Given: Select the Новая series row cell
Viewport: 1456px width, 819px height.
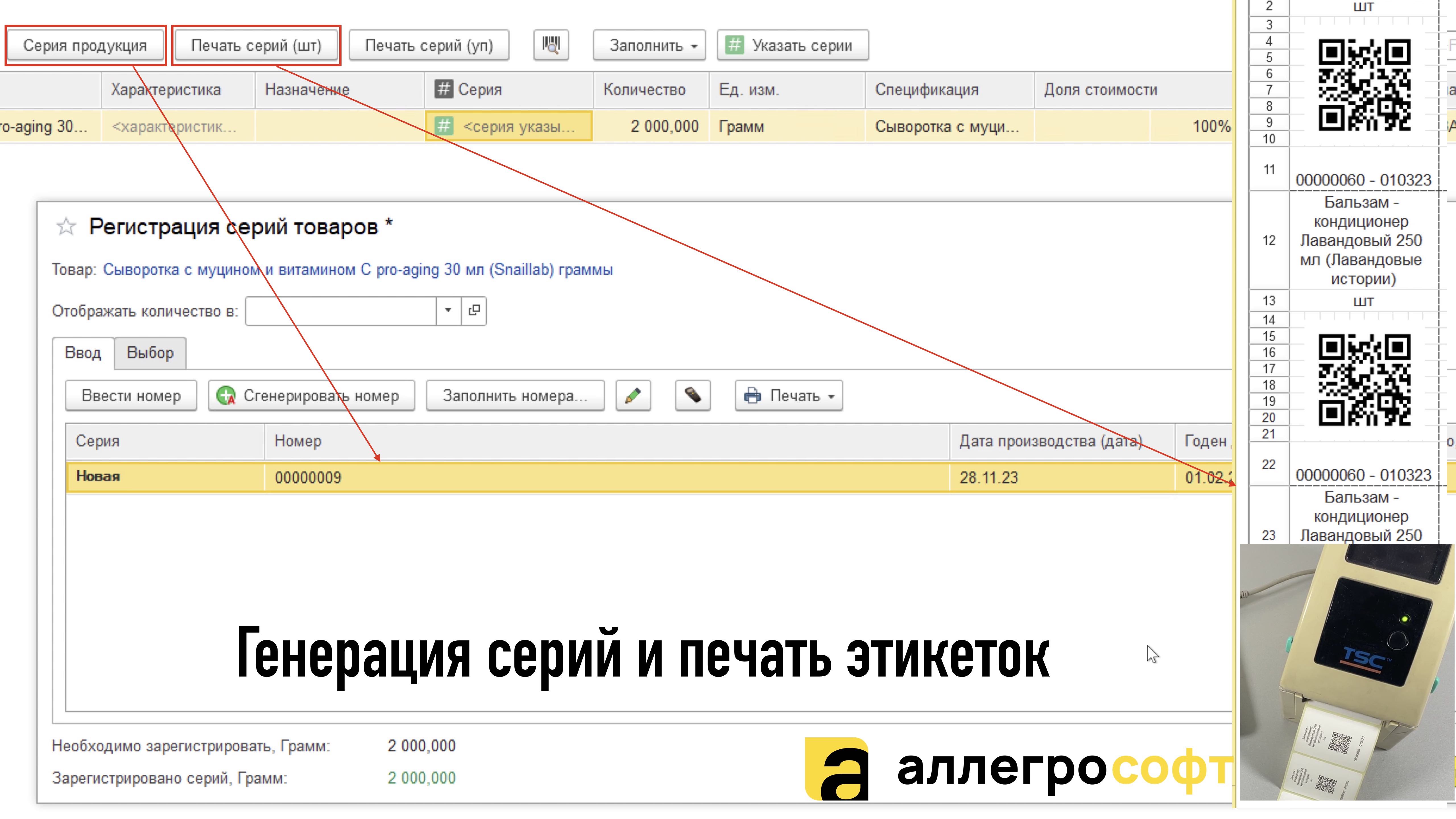Looking at the screenshot, I should [x=166, y=477].
